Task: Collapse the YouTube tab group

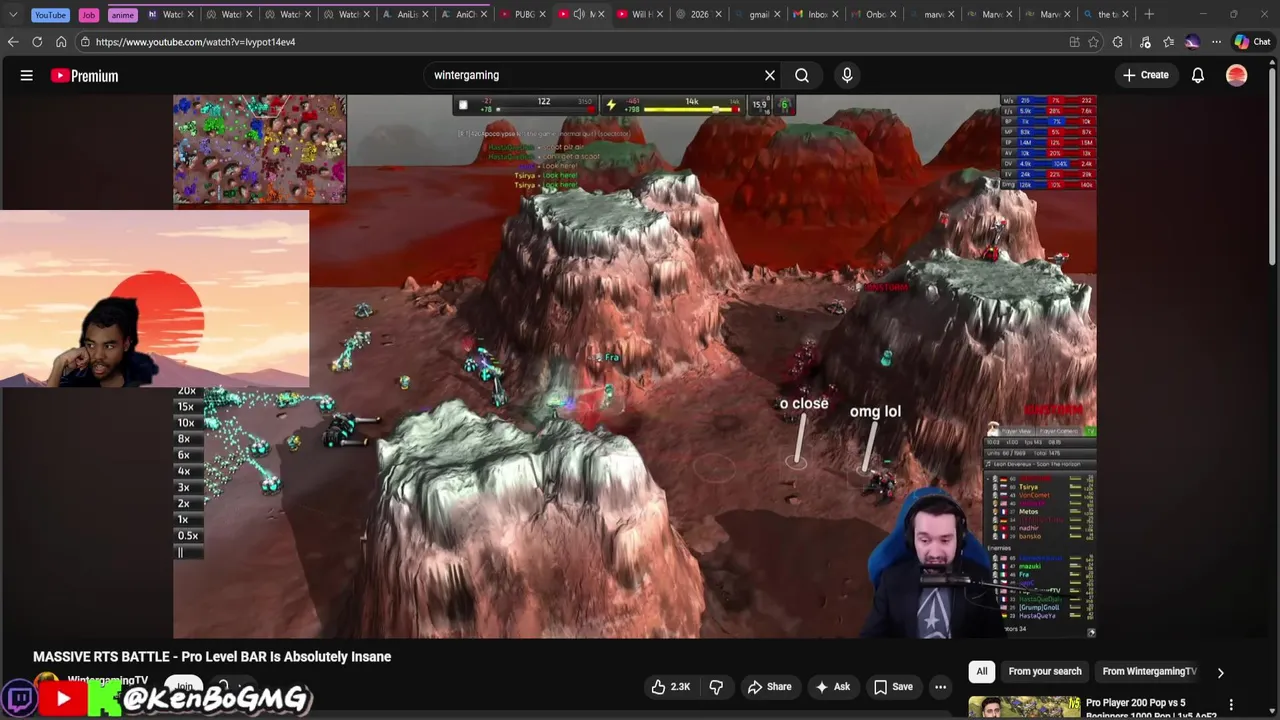Action: point(50,15)
